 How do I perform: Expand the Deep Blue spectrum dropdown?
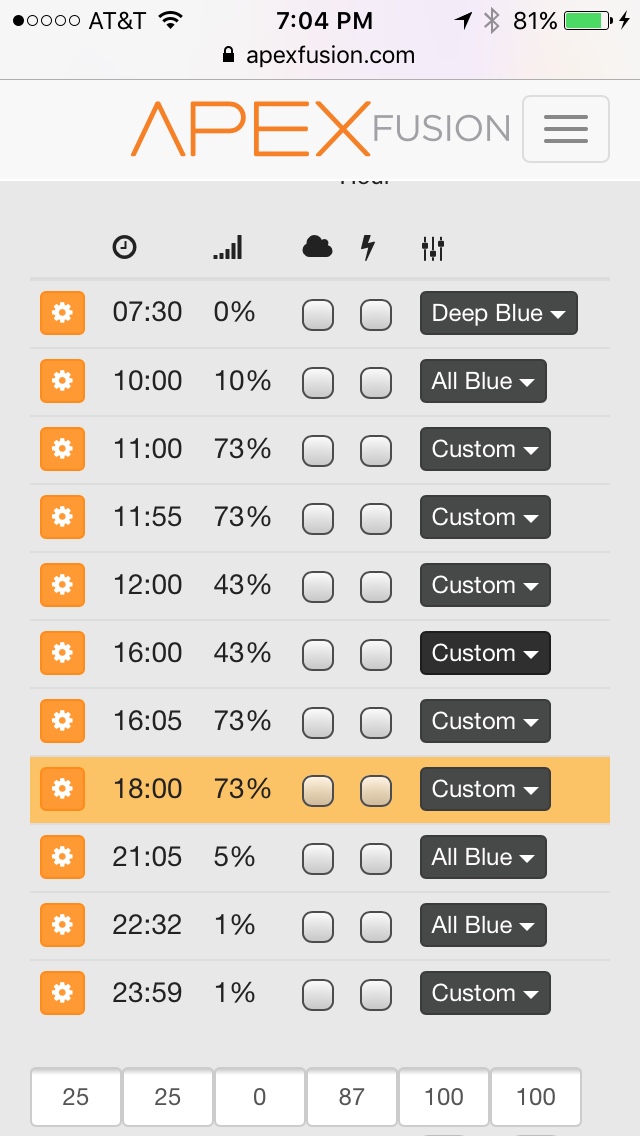tap(499, 313)
